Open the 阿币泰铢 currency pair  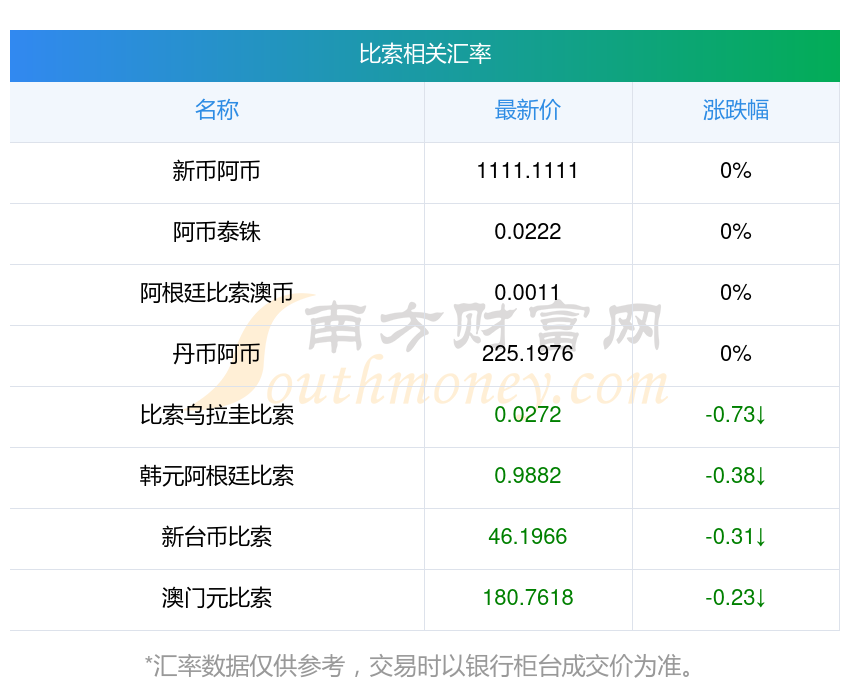pos(217,232)
